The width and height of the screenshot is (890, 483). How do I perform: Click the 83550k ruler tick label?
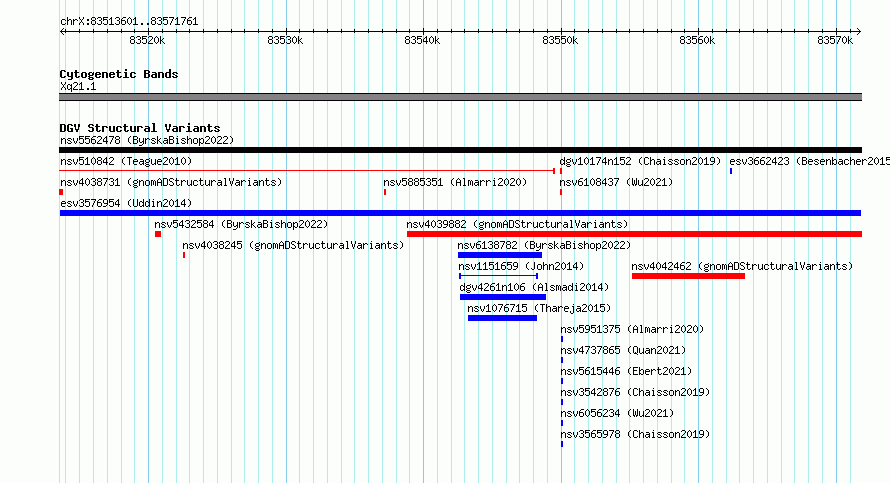(x=560, y=40)
